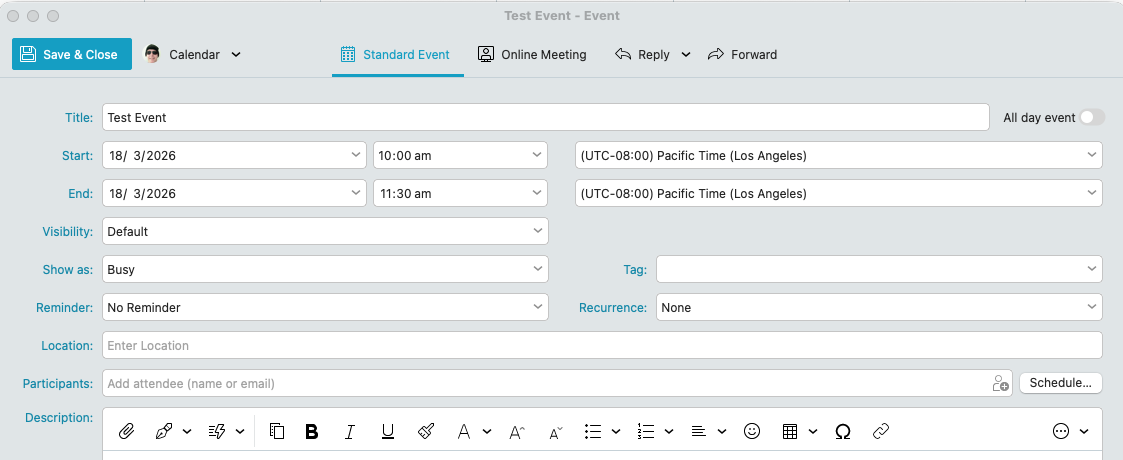This screenshot has height=460, width=1123.
Task: Click the Forward button in toolbar
Action: pos(742,55)
